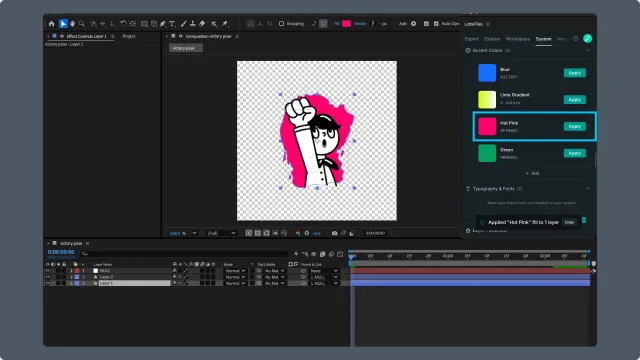Open the color channel RGB icon in viewer
The width and height of the screenshot is (640, 360).
click(x=298, y=233)
